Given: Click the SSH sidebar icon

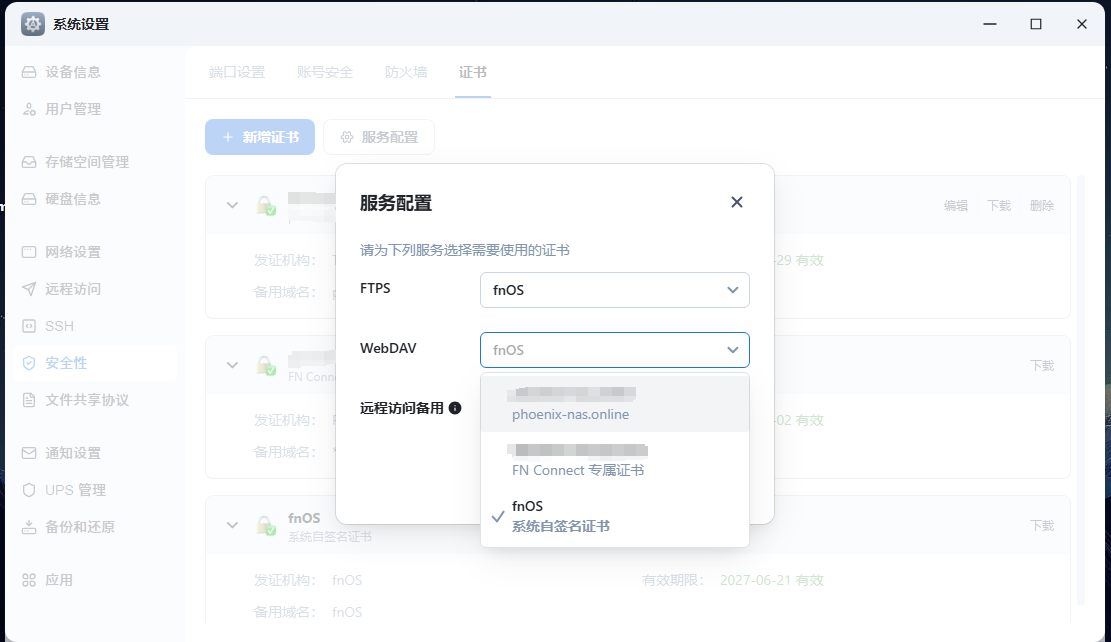Looking at the screenshot, I should pyautogui.click(x=29, y=326).
